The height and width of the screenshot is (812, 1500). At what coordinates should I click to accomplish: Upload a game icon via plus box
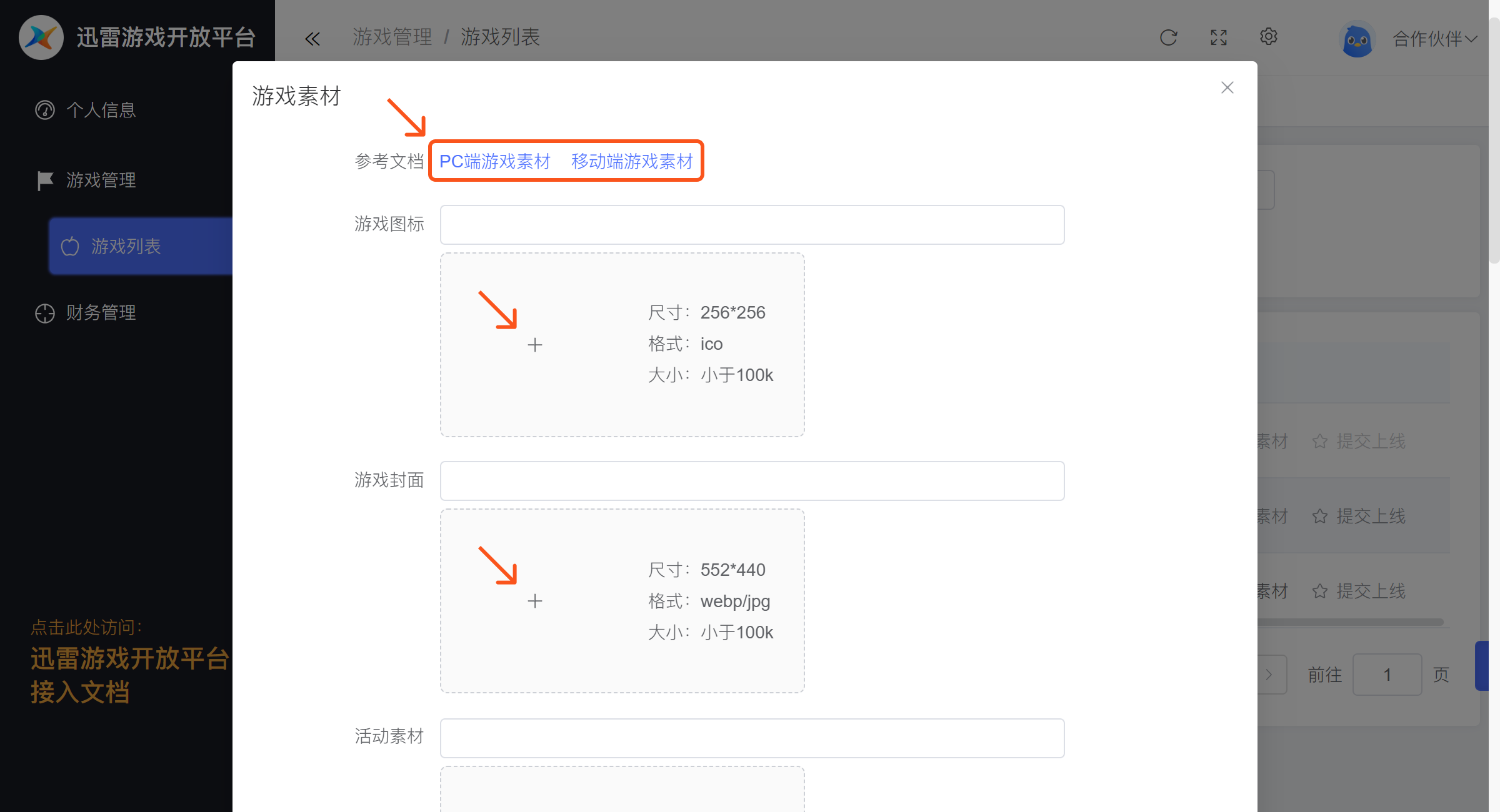[x=622, y=345]
